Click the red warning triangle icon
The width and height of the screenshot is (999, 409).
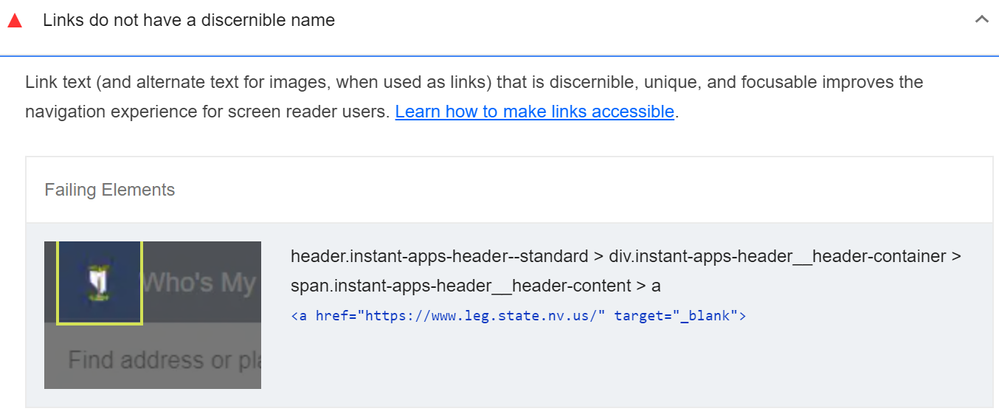(14, 20)
